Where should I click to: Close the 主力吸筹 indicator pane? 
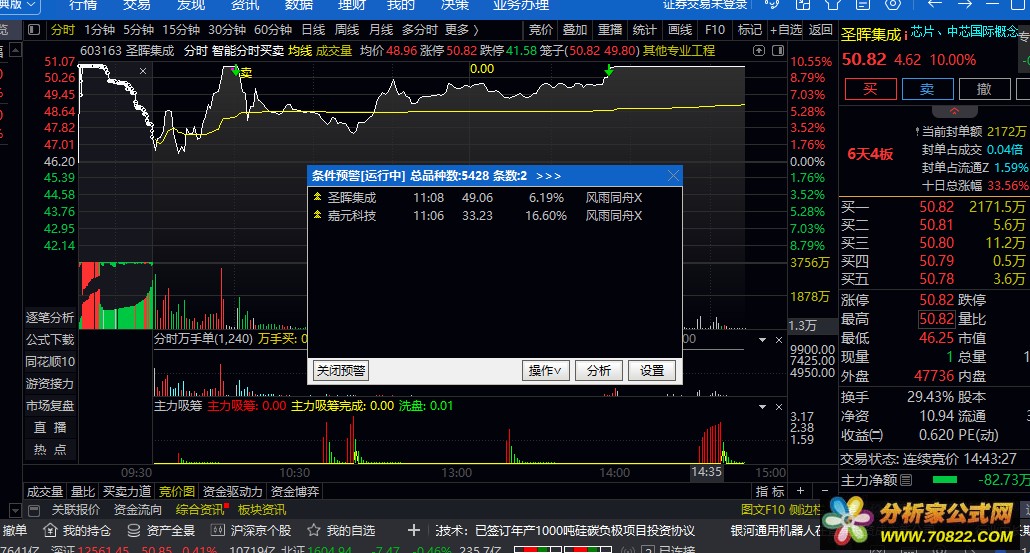coord(778,407)
